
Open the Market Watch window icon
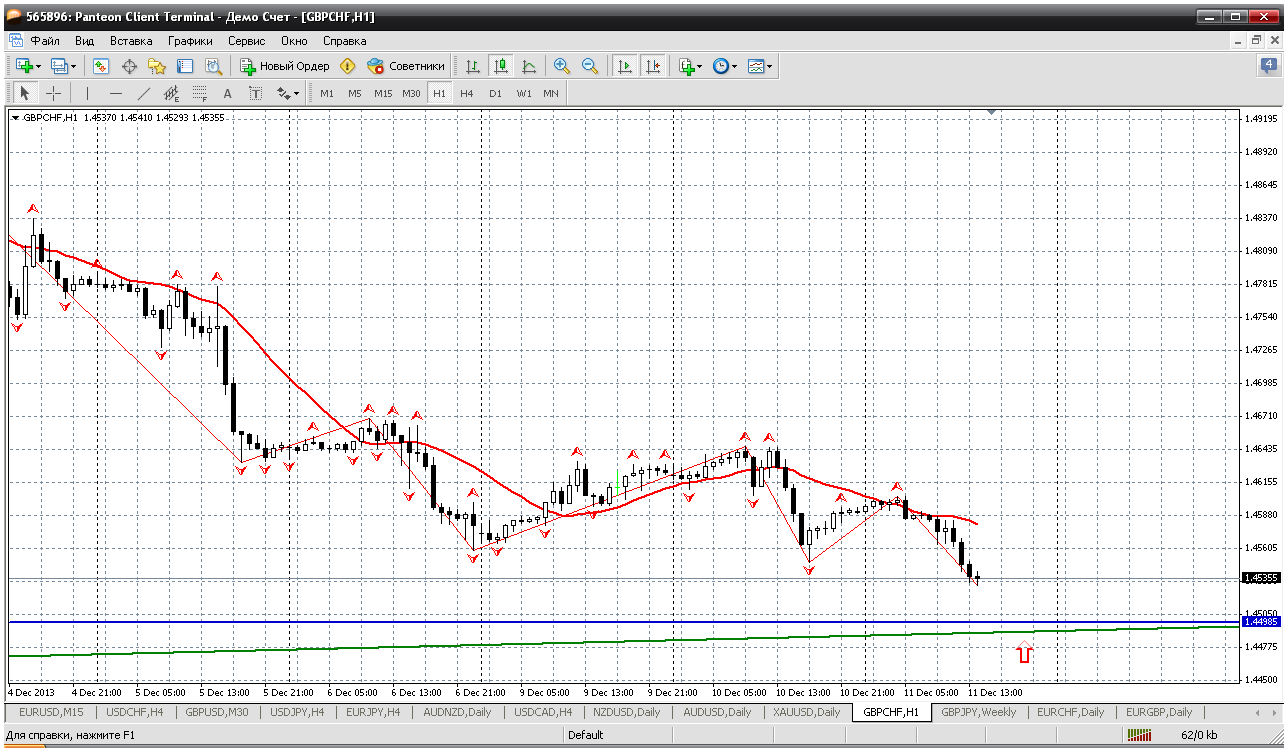coord(101,66)
